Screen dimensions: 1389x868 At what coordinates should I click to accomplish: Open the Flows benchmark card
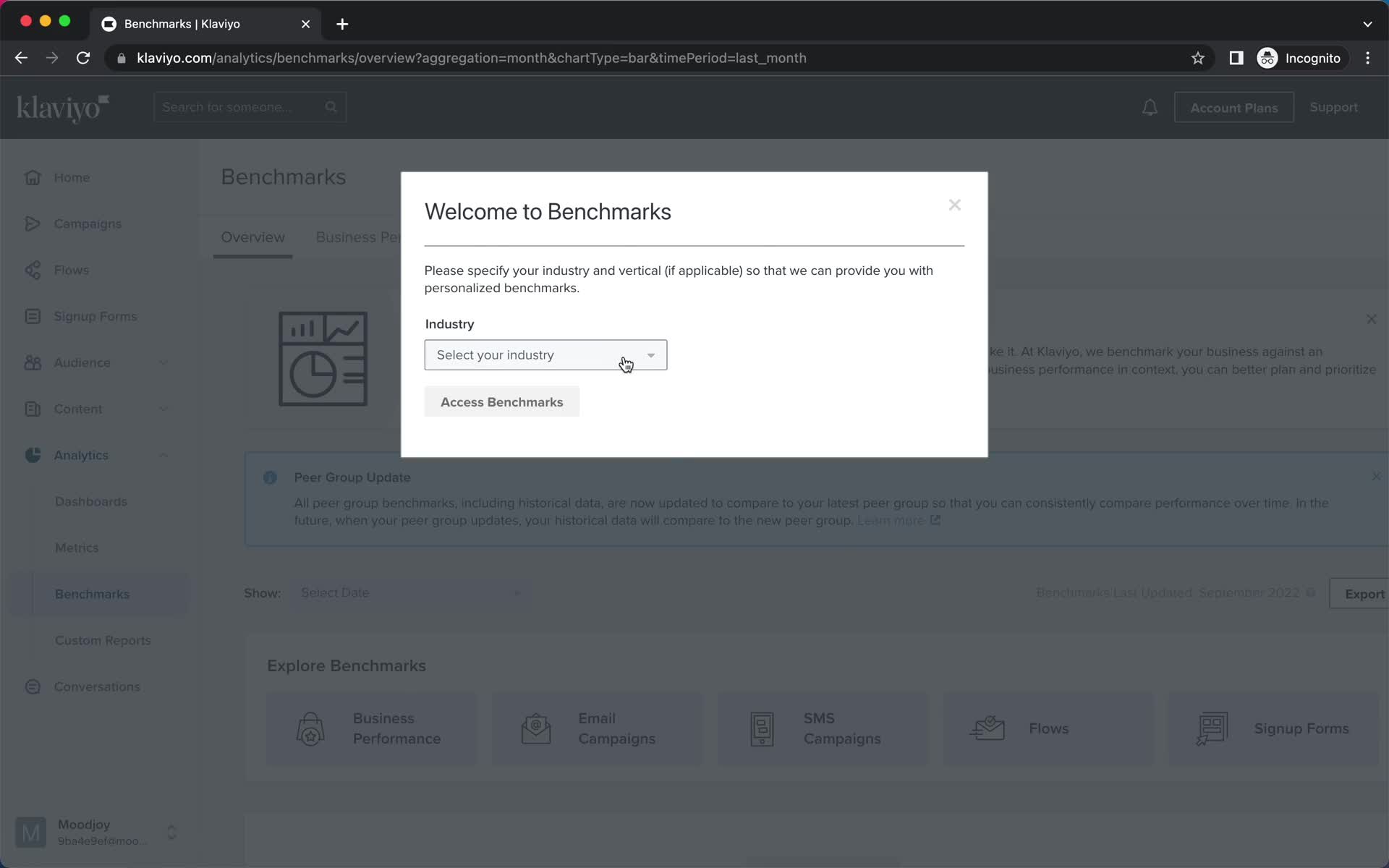pyautogui.click(x=1048, y=729)
